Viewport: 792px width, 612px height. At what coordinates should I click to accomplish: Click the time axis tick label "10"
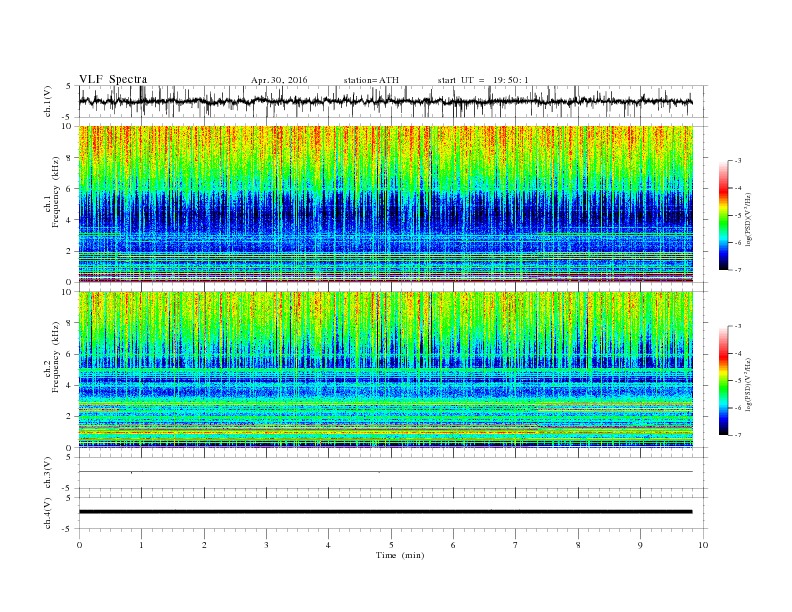coord(703,545)
